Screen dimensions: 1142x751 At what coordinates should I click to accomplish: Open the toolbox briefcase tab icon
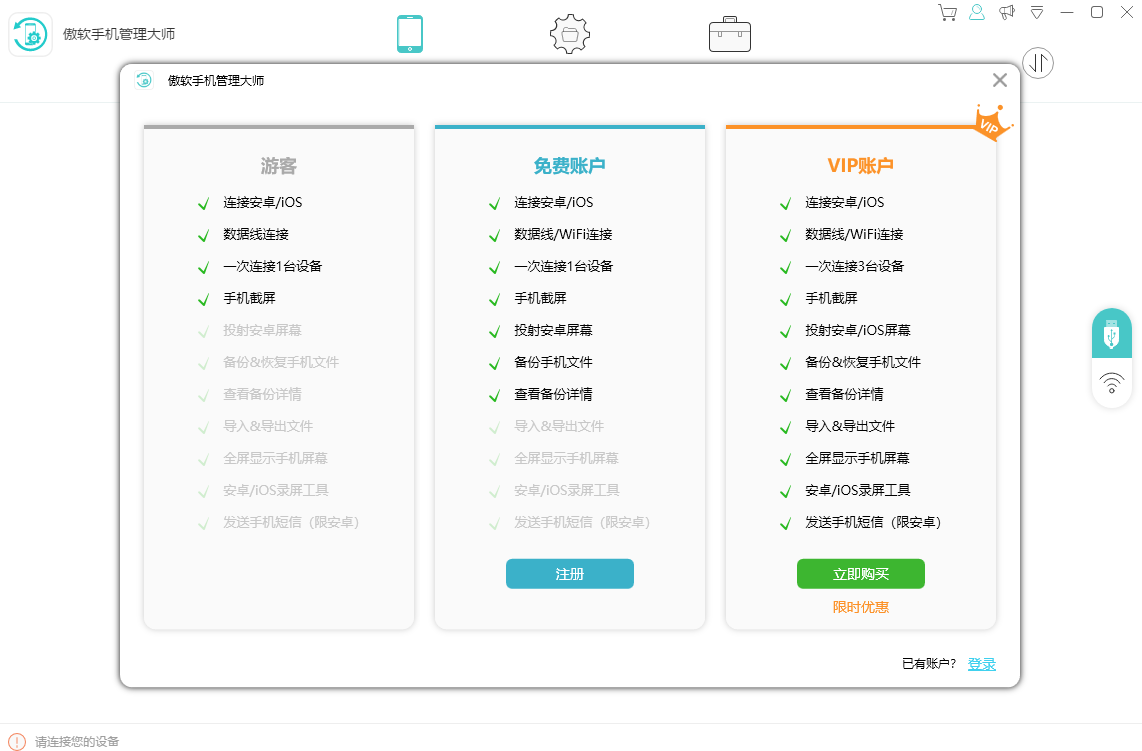730,34
